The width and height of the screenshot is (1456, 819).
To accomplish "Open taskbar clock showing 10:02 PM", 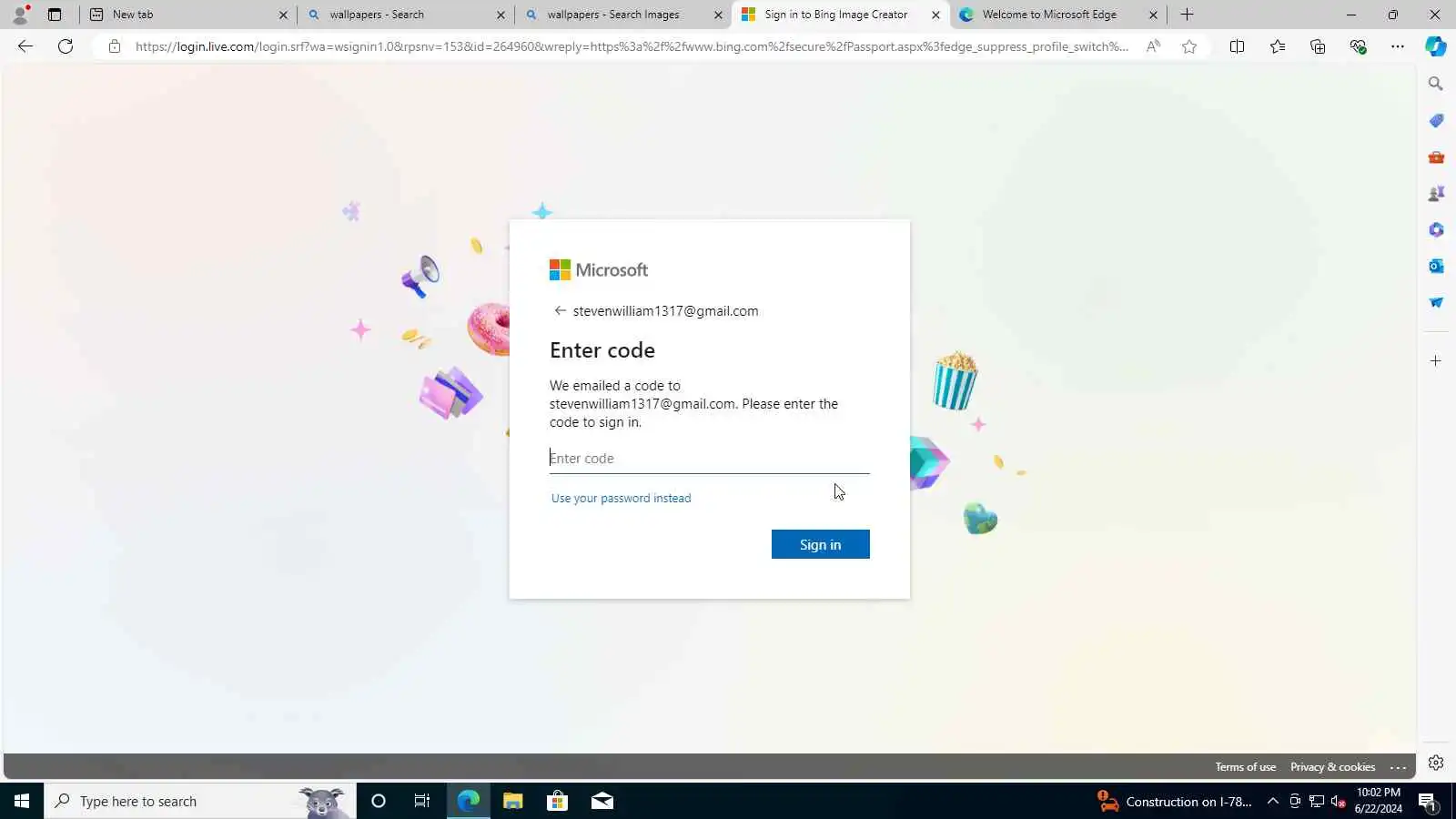I will pos(1378,801).
